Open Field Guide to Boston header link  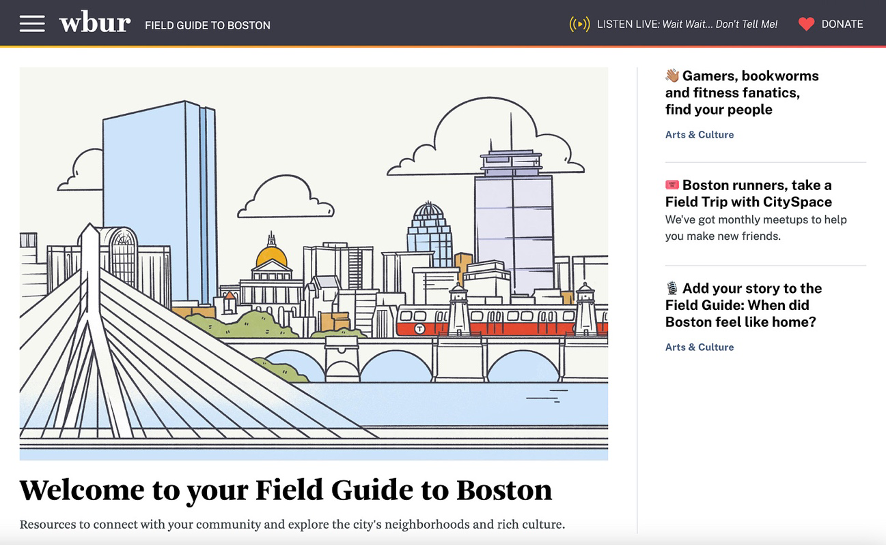208,25
